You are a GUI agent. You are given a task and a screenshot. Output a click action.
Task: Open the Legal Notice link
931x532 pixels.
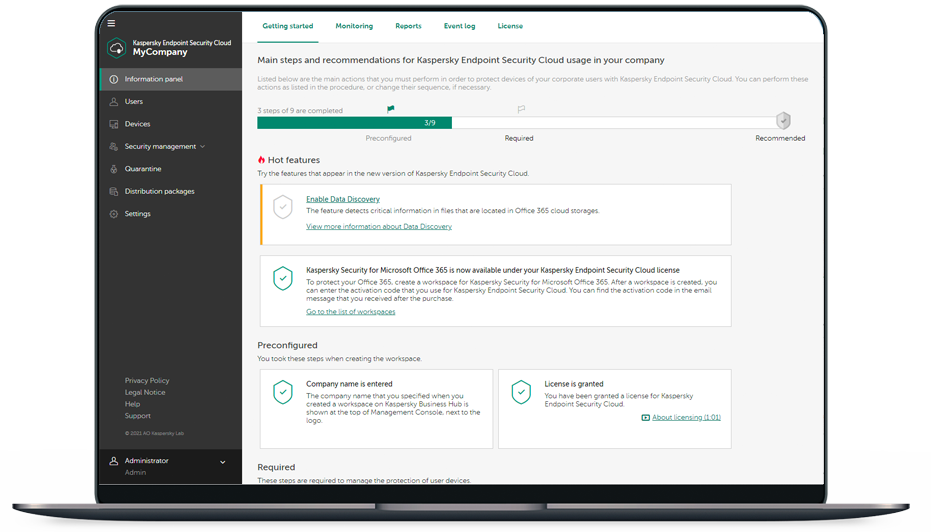click(x=145, y=392)
